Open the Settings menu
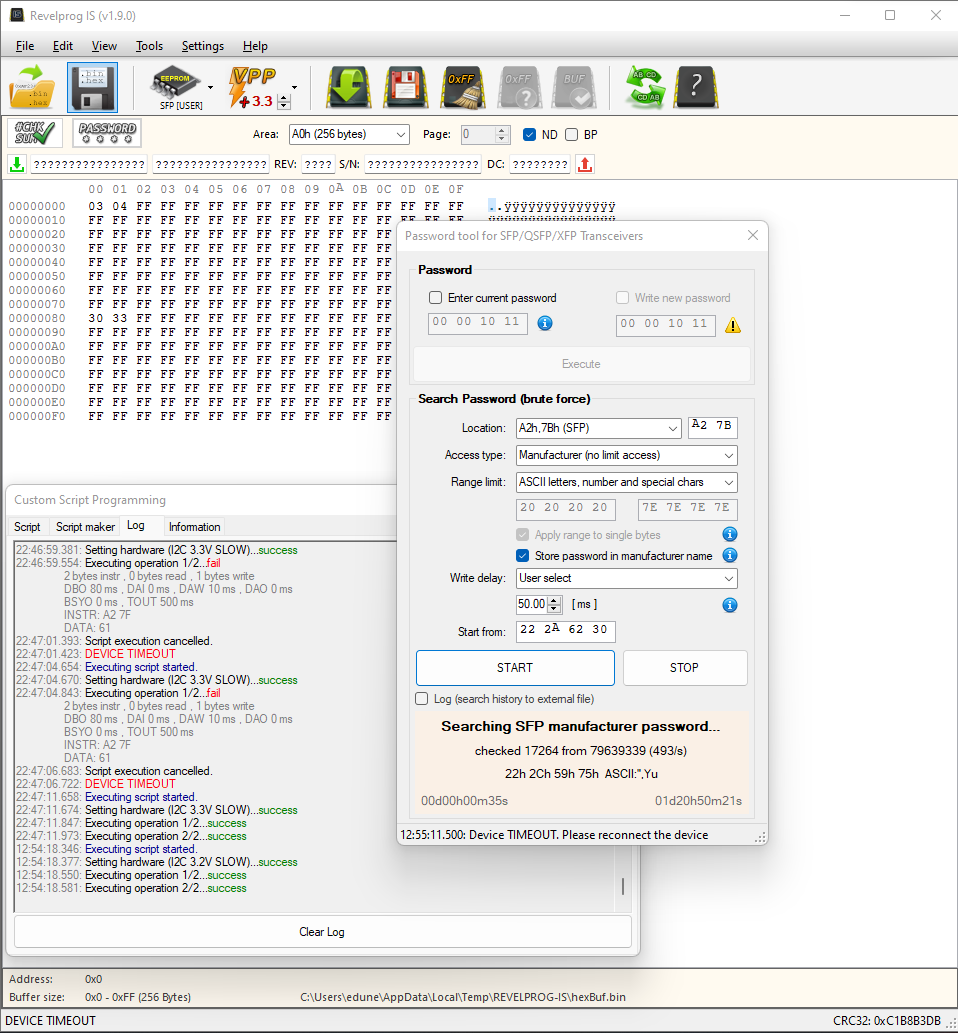 pos(202,46)
